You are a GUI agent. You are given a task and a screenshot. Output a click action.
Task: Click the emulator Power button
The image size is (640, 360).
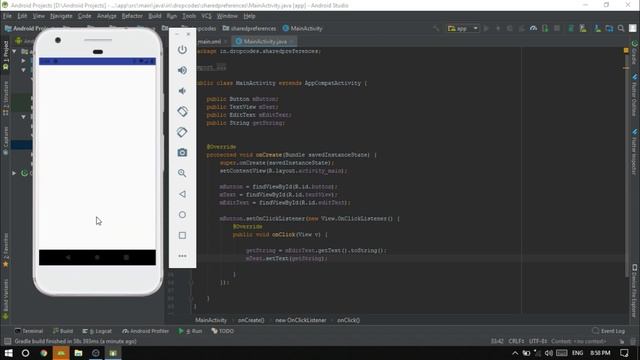point(182,50)
